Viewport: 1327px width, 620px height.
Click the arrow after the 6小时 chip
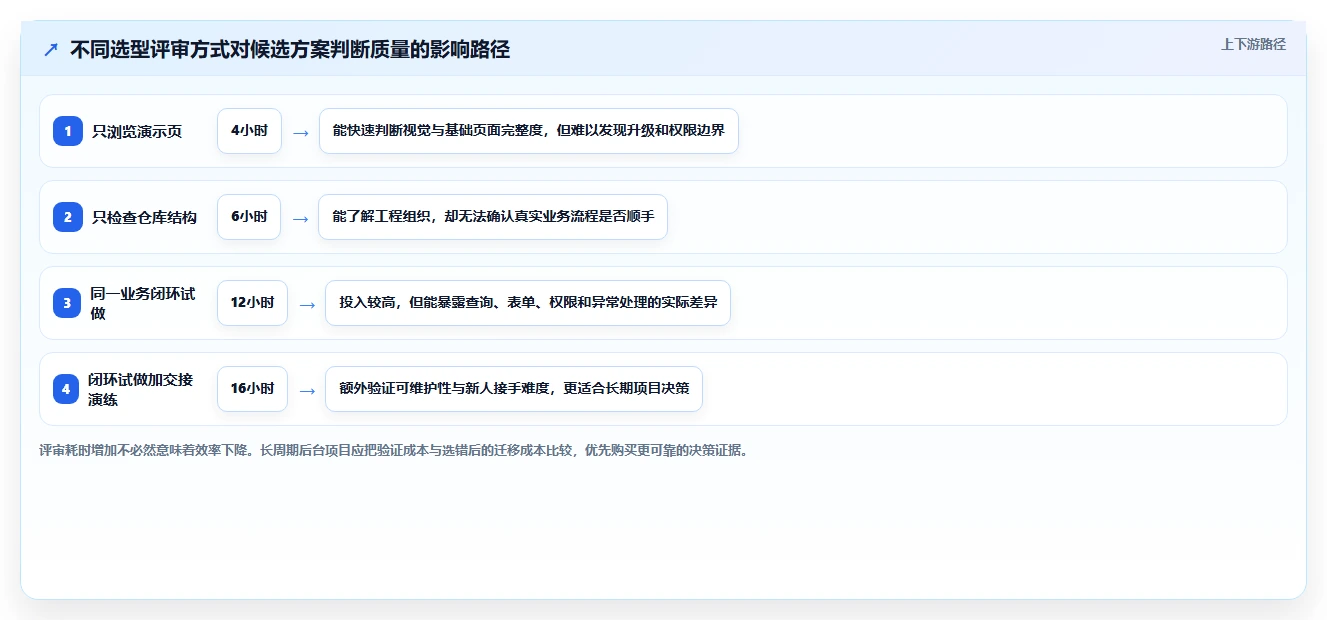click(x=300, y=218)
